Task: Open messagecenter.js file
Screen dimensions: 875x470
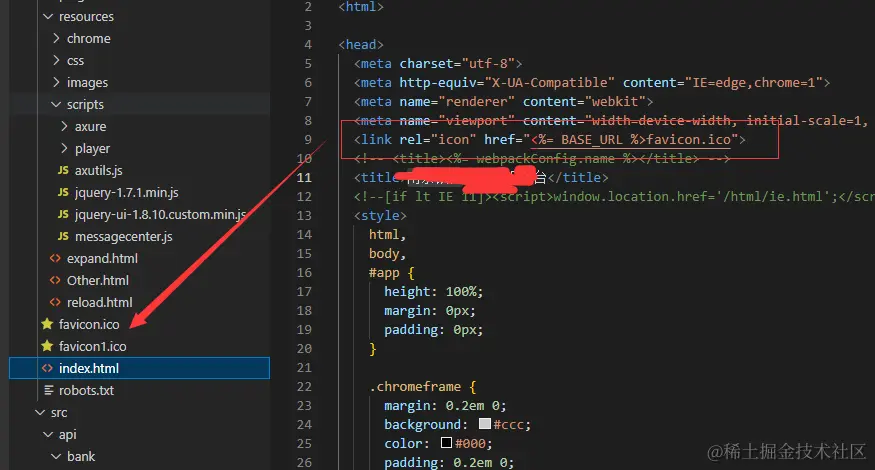Action: pyautogui.click(x=124, y=237)
